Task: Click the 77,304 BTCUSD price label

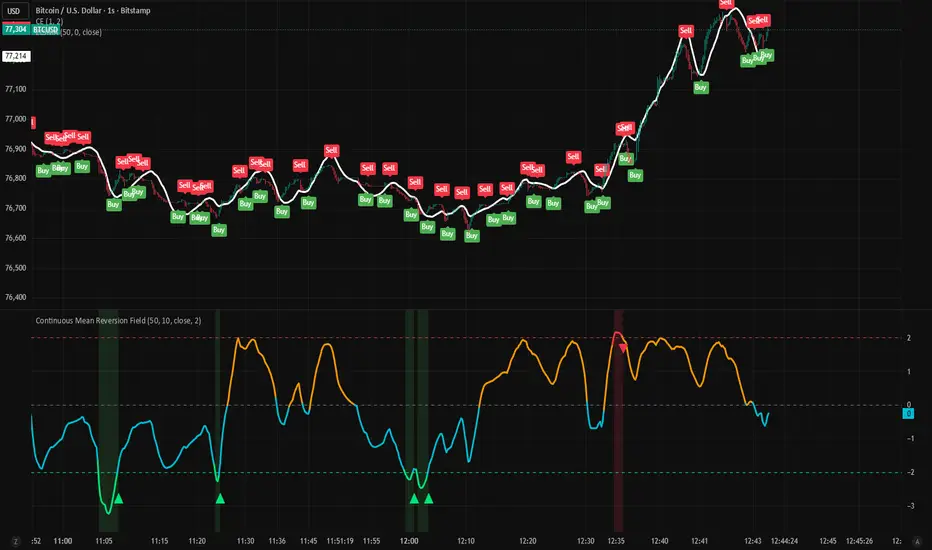Action: coord(31,29)
